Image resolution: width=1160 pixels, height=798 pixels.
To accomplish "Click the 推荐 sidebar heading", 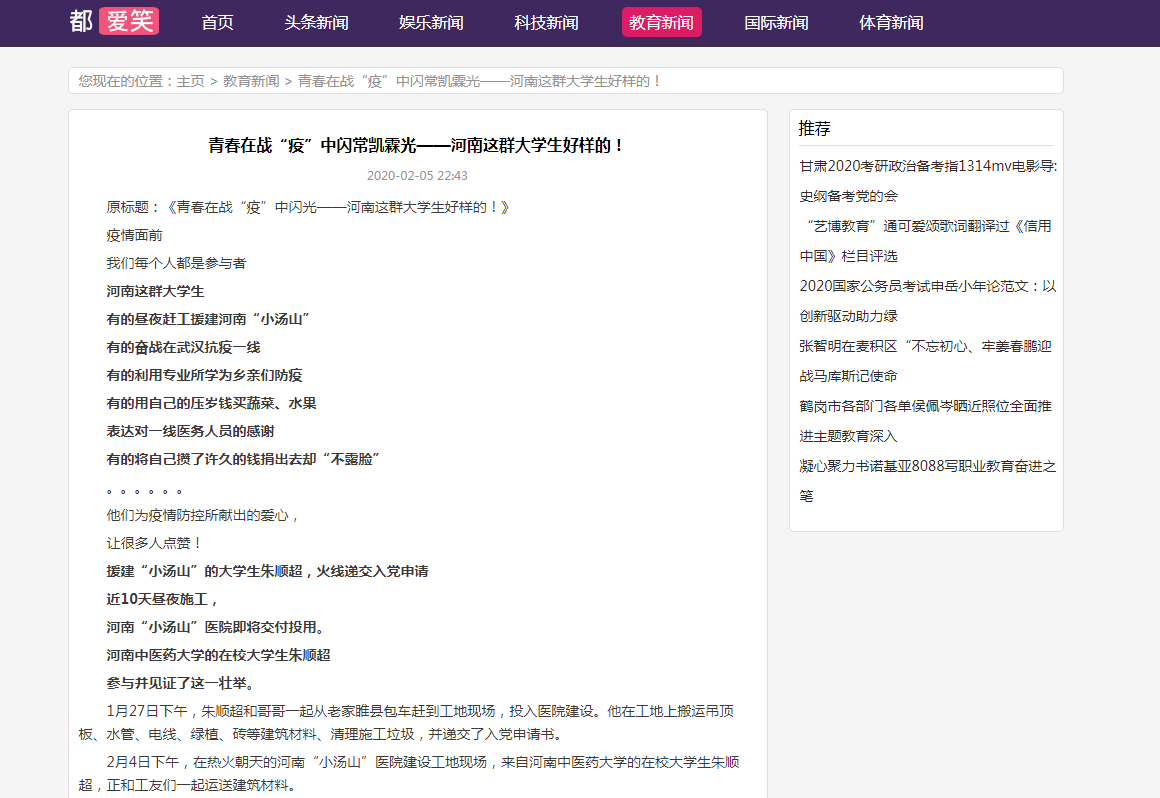I will [814, 129].
